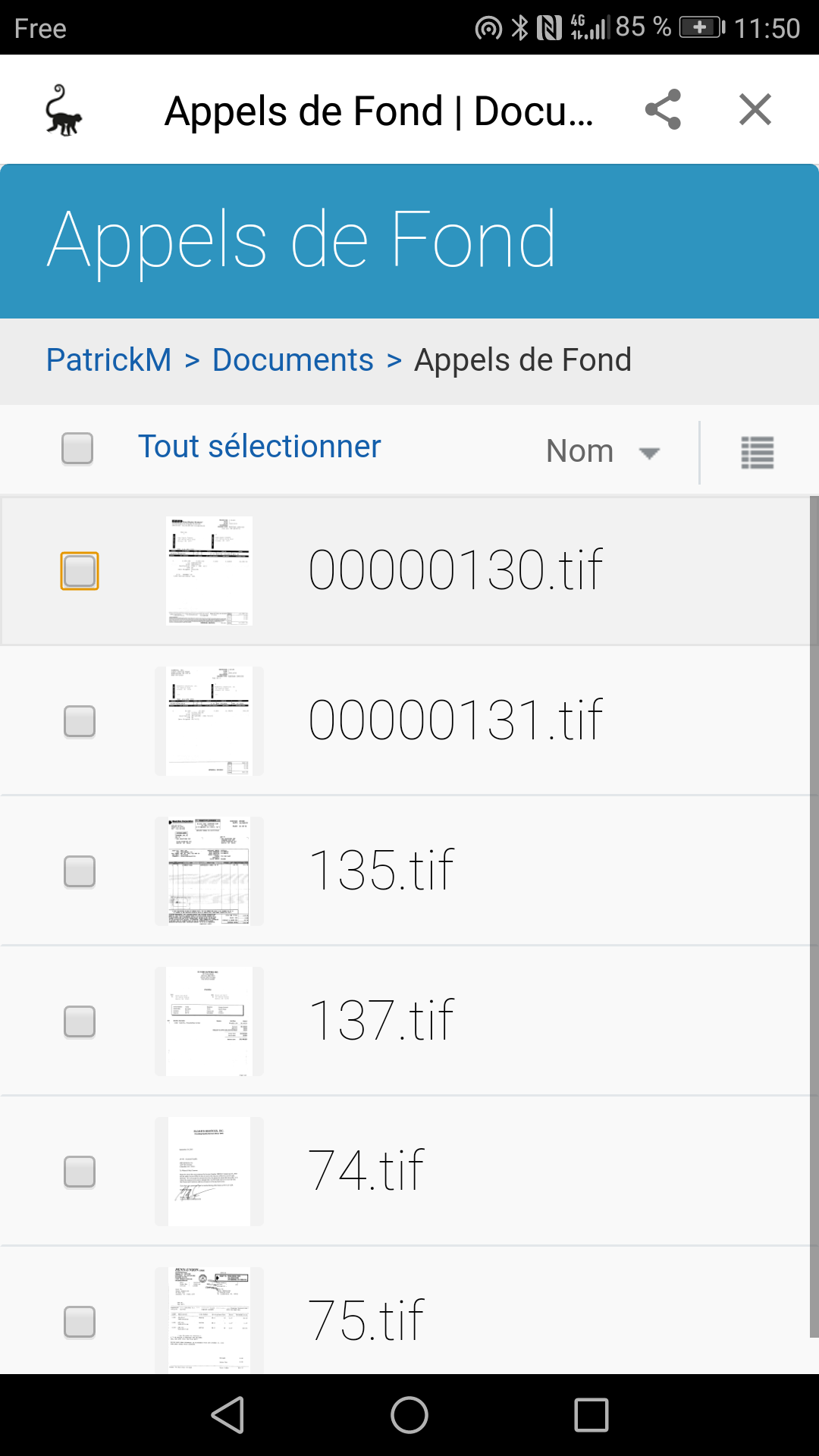Open the Nom sort dropdown
Viewport: 819px width, 1456px height.
[x=604, y=452]
